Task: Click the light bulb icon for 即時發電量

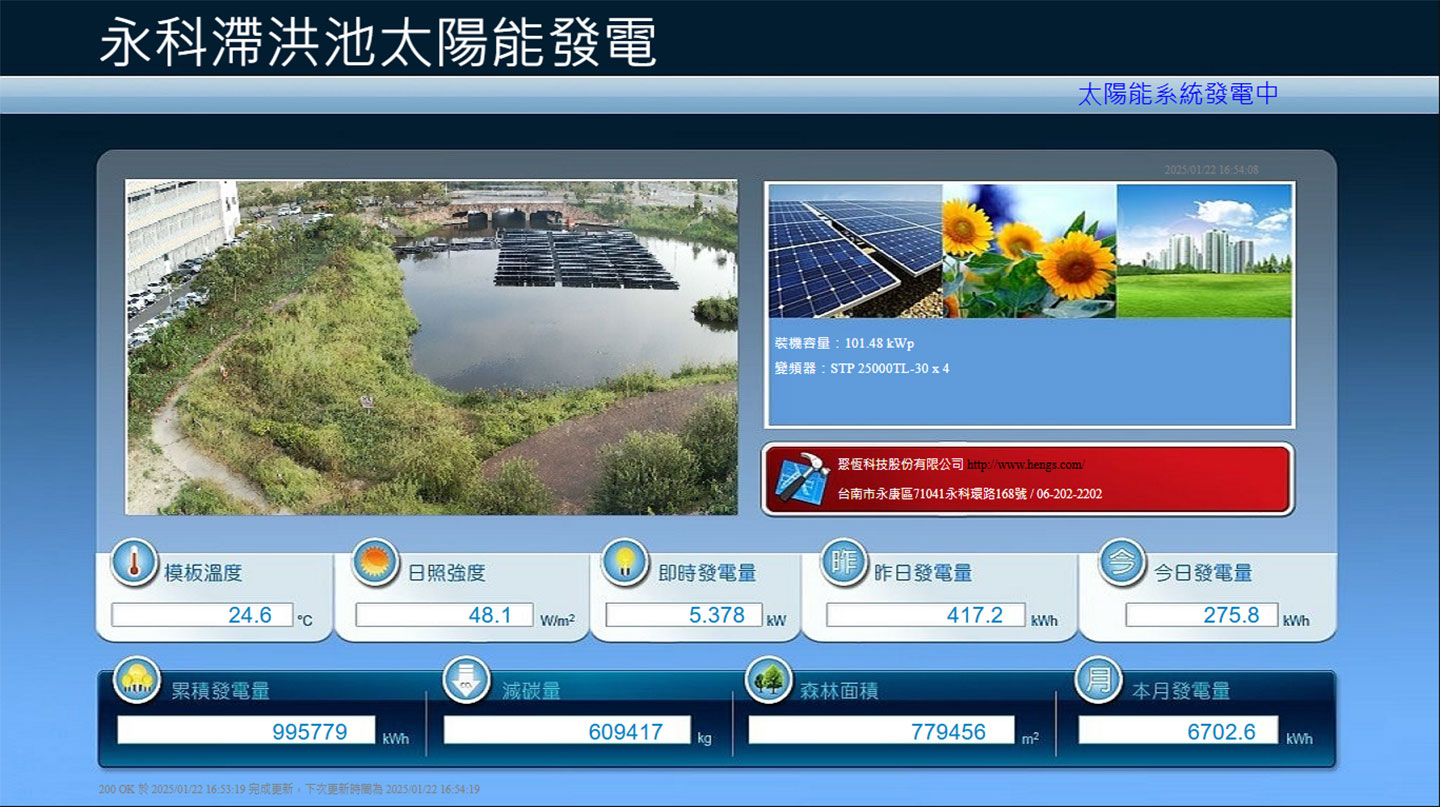Action: (625, 563)
